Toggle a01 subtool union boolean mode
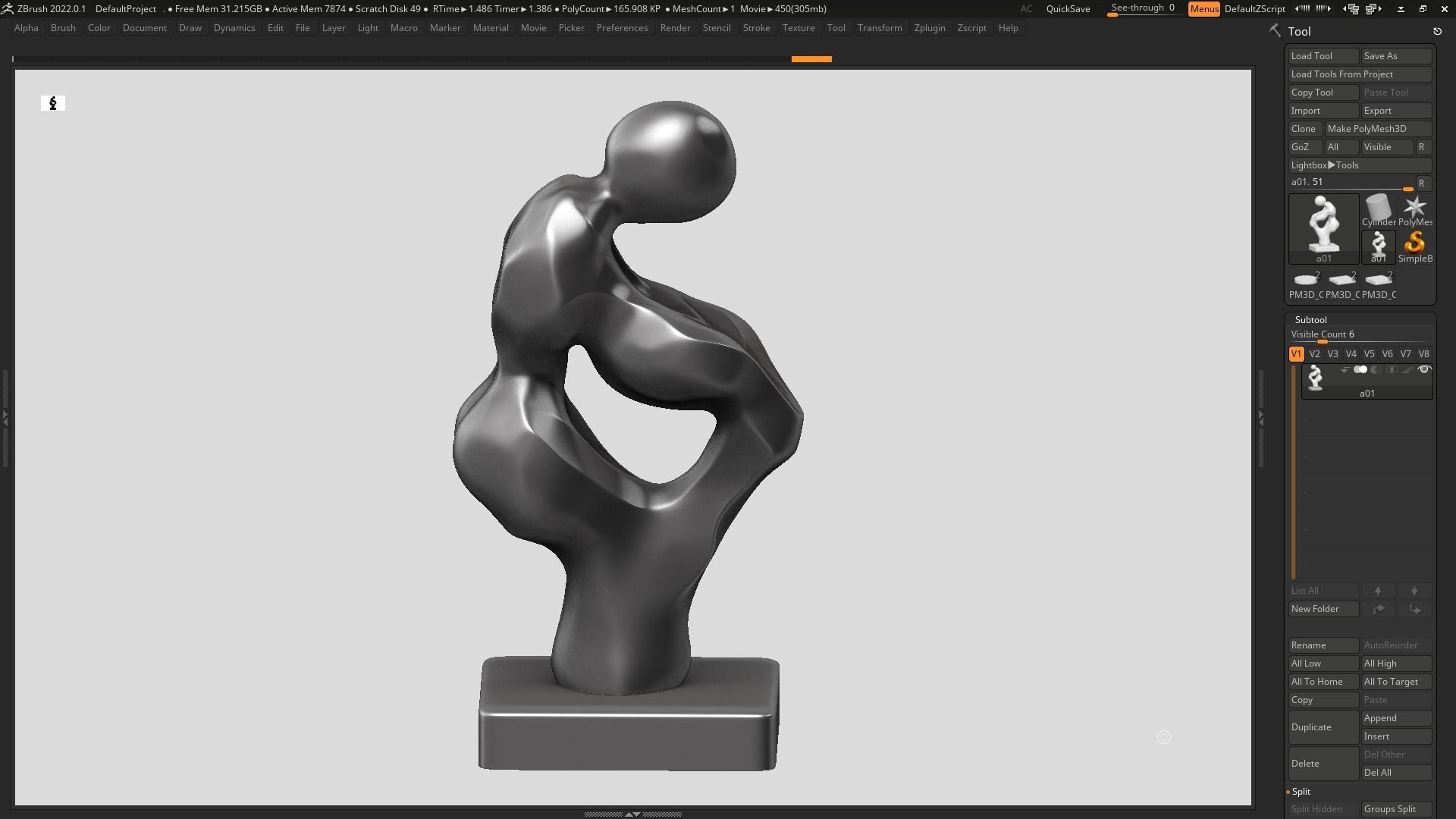Viewport: 1456px width, 819px height. coord(1360,370)
